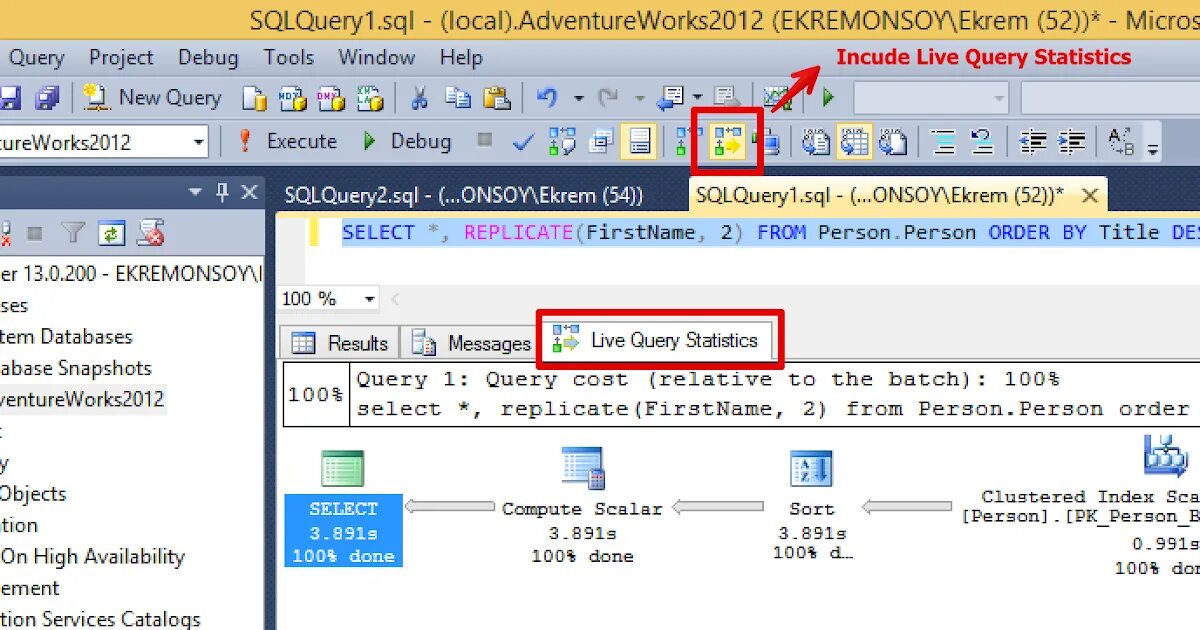Switch to the Messages tab
This screenshot has width=1200, height=630.
(x=471, y=343)
